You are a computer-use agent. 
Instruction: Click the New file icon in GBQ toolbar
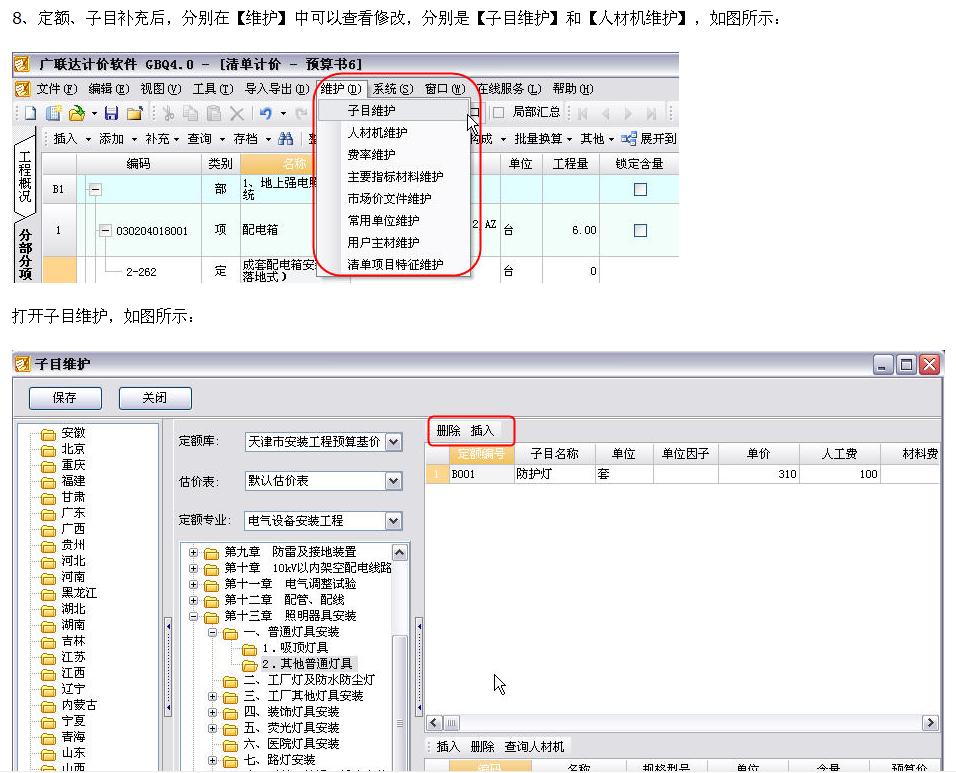pos(30,113)
